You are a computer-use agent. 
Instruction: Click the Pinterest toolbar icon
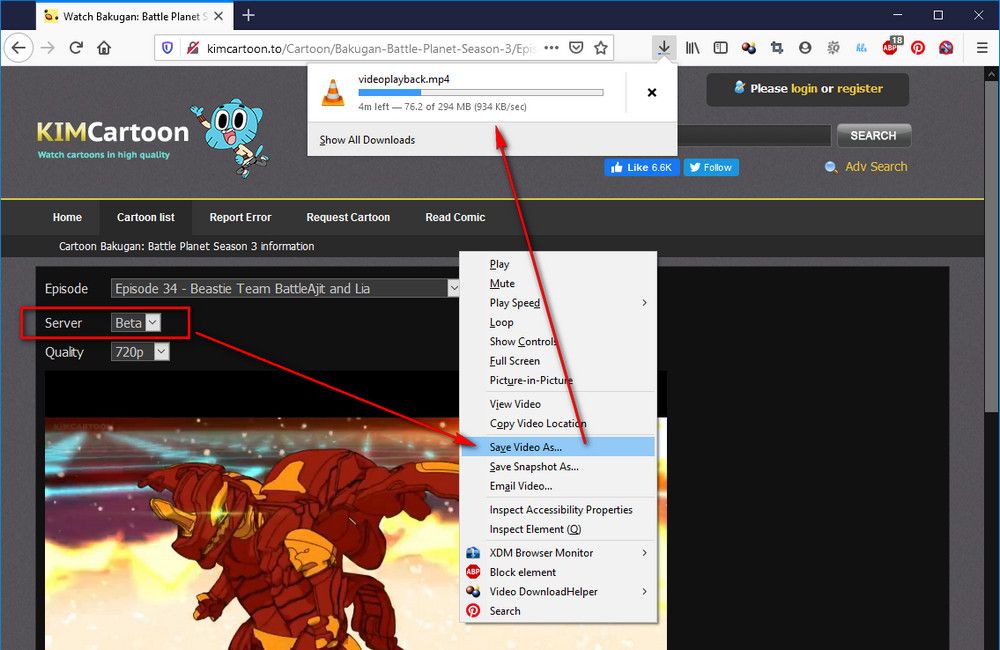[918, 48]
